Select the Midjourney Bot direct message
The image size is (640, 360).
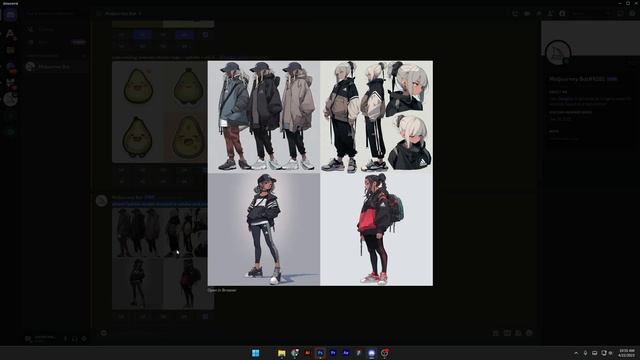[55, 67]
